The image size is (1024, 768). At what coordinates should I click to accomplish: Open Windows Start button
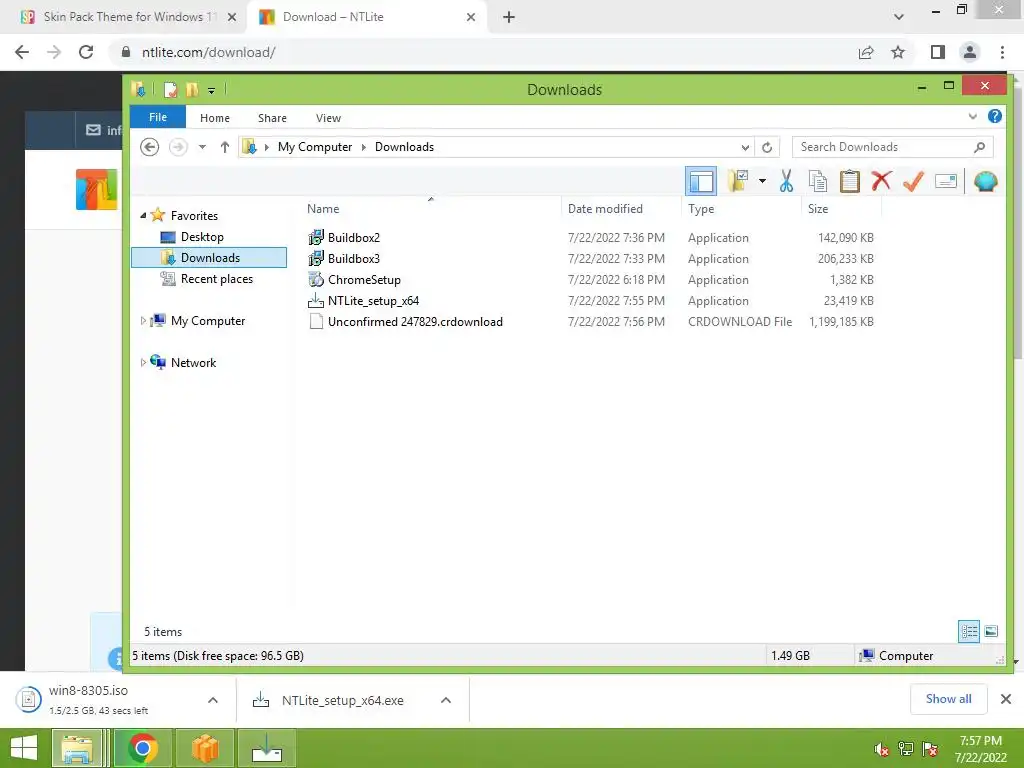click(x=24, y=748)
